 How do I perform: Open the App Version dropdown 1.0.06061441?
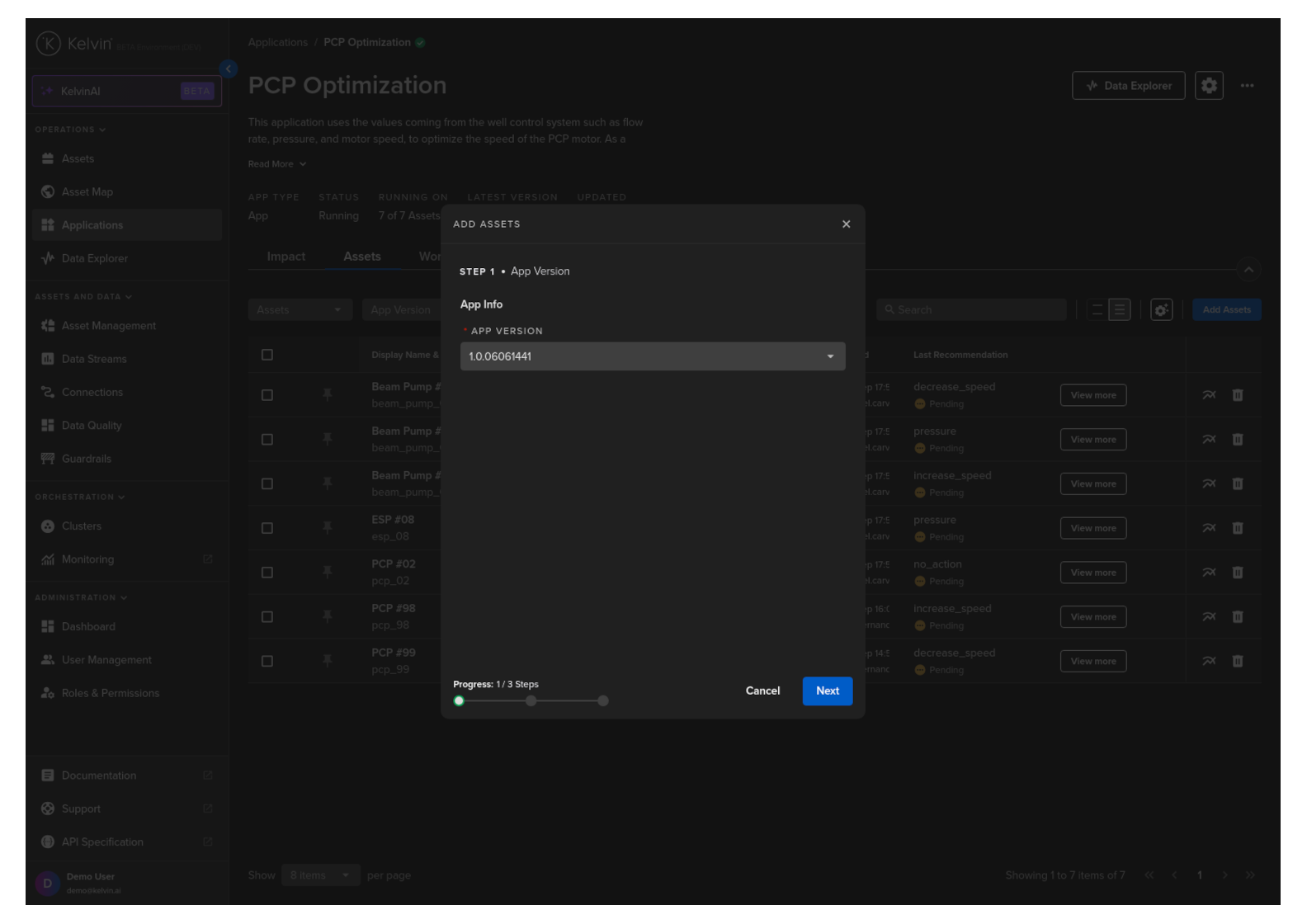[653, 356]
